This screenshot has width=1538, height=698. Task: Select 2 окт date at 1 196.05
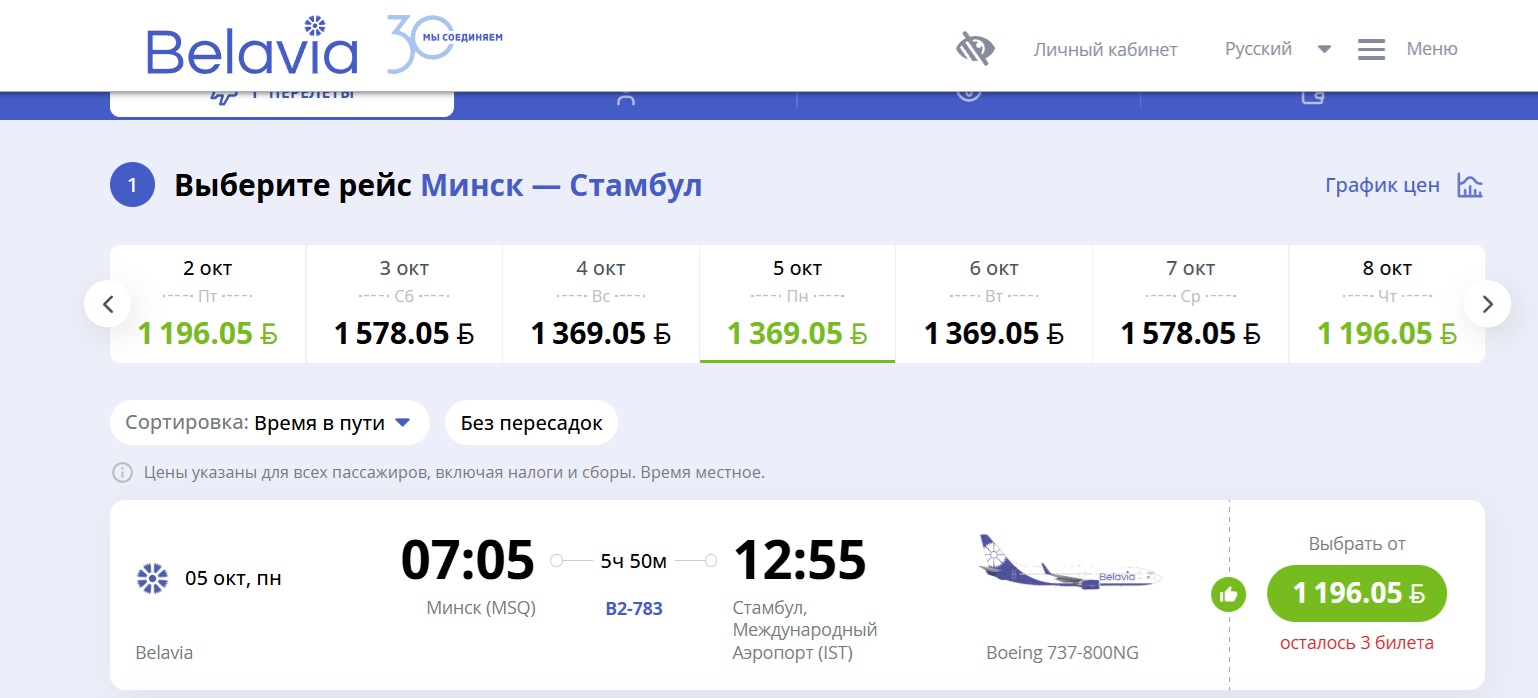208,304
